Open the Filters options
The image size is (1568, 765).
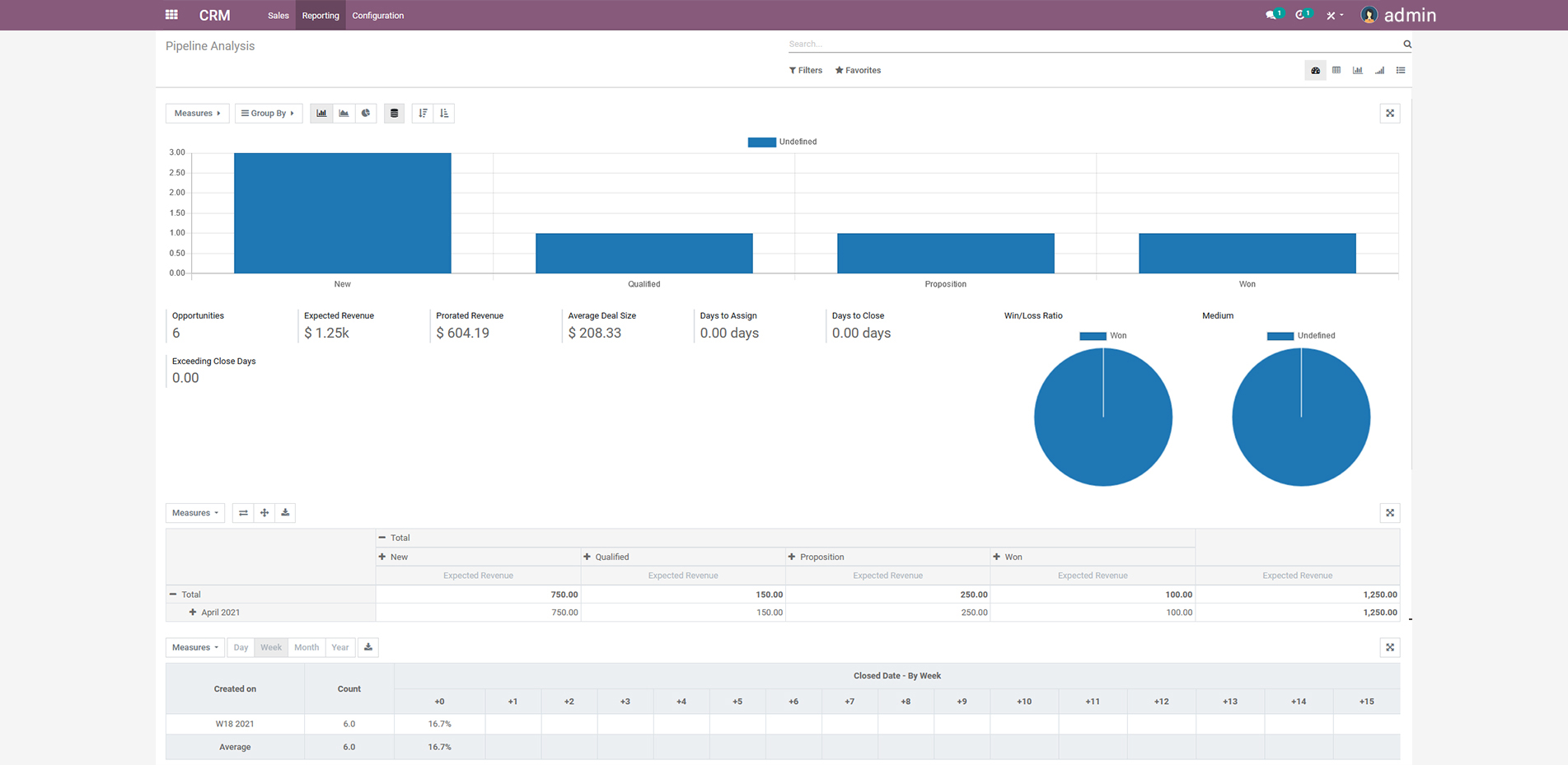coord(806,71)
